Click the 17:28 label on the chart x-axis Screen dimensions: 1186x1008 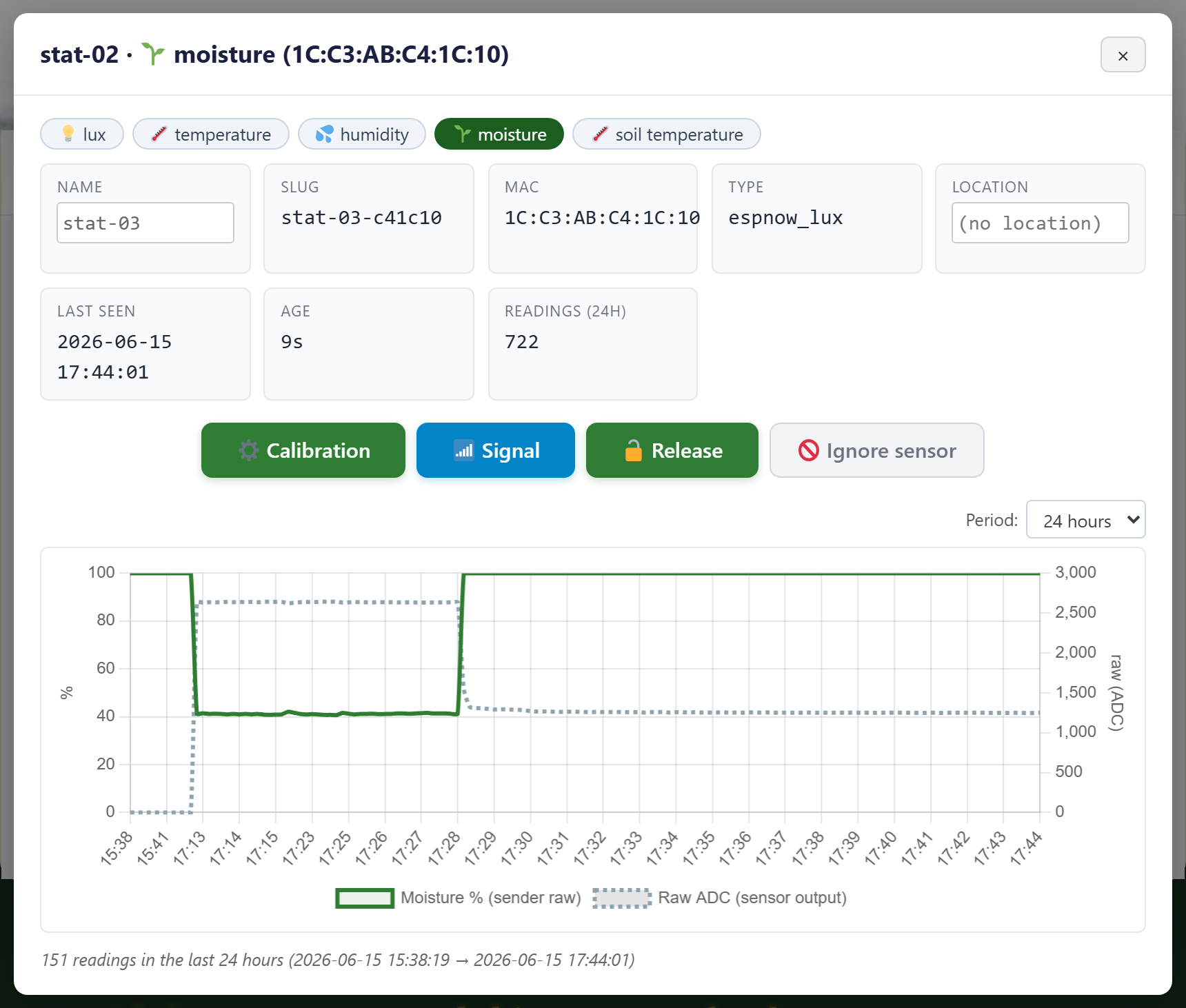[445, 847]
